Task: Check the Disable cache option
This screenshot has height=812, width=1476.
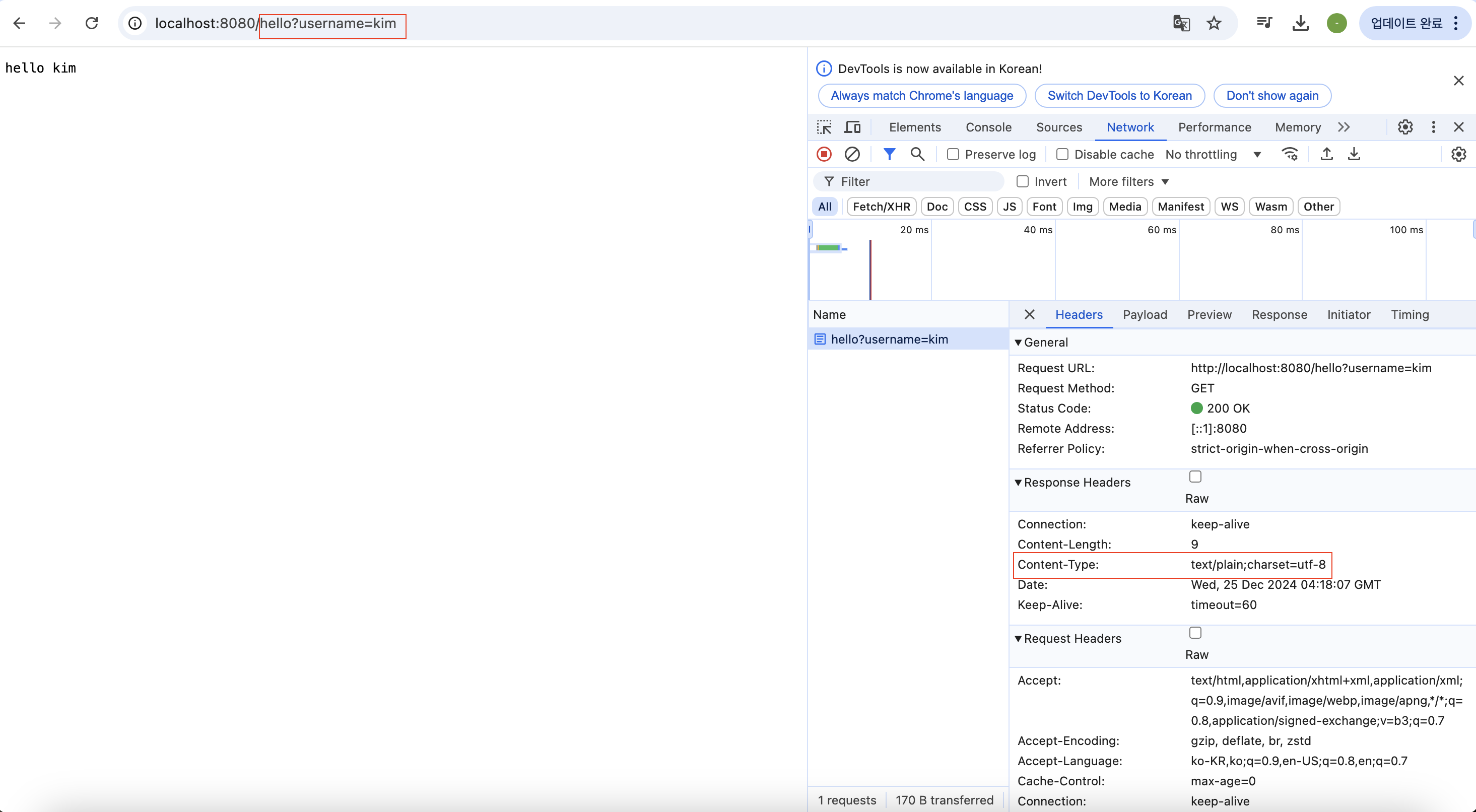Action: 1062,154
